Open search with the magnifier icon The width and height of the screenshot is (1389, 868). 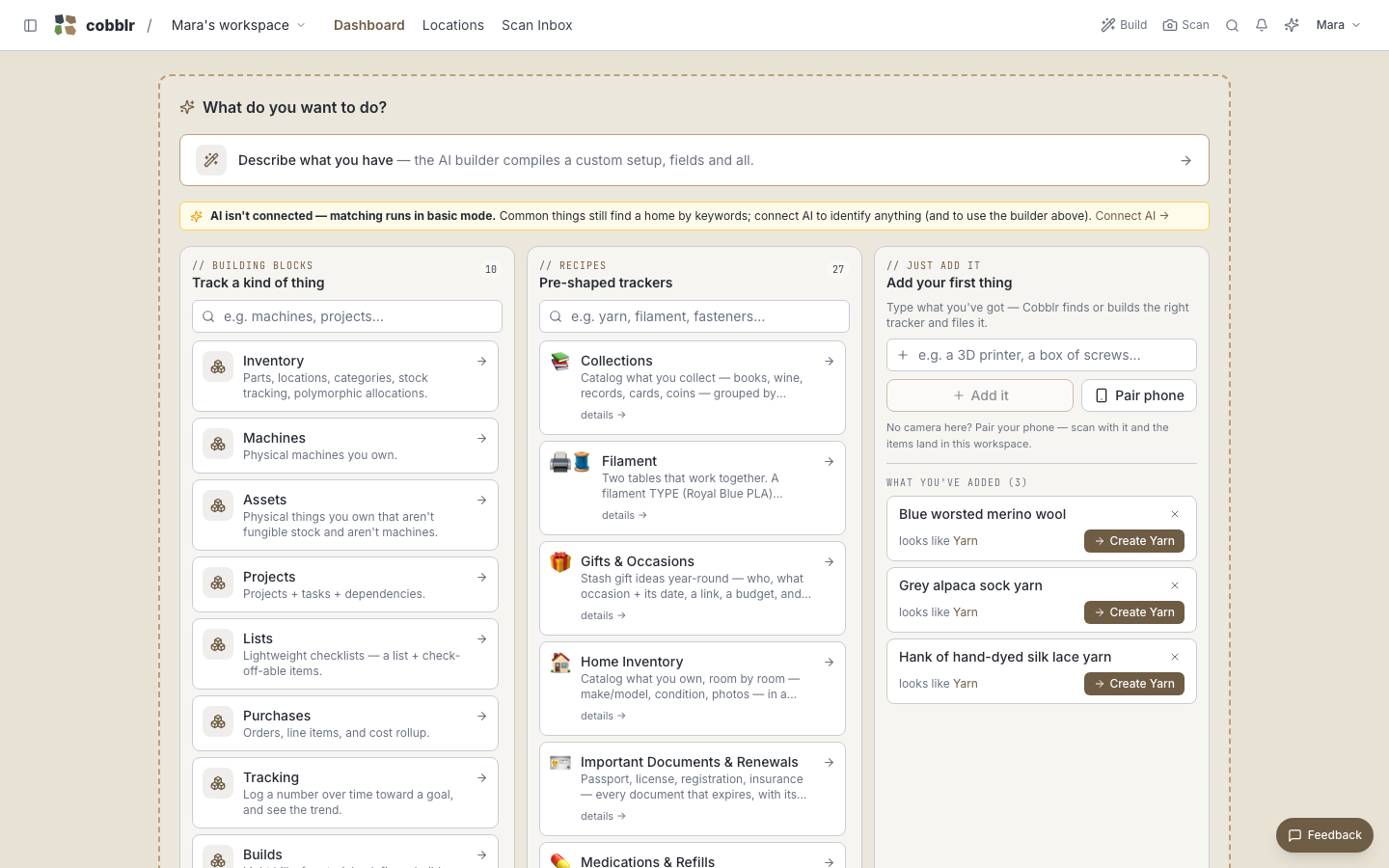coord(1232,25)
